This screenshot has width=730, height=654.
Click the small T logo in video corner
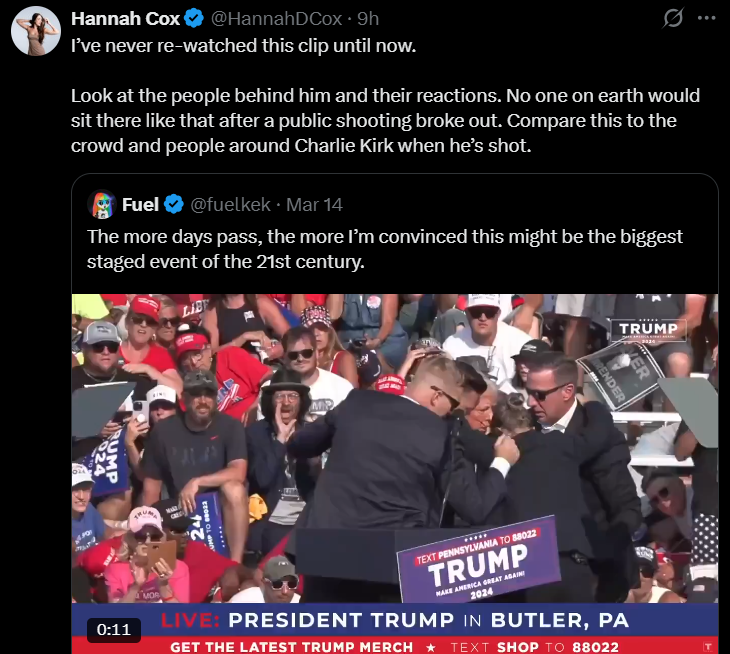708,647
